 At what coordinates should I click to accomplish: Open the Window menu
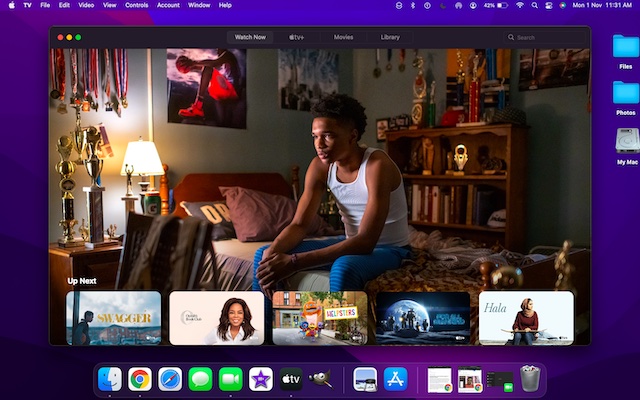point(199,5)
